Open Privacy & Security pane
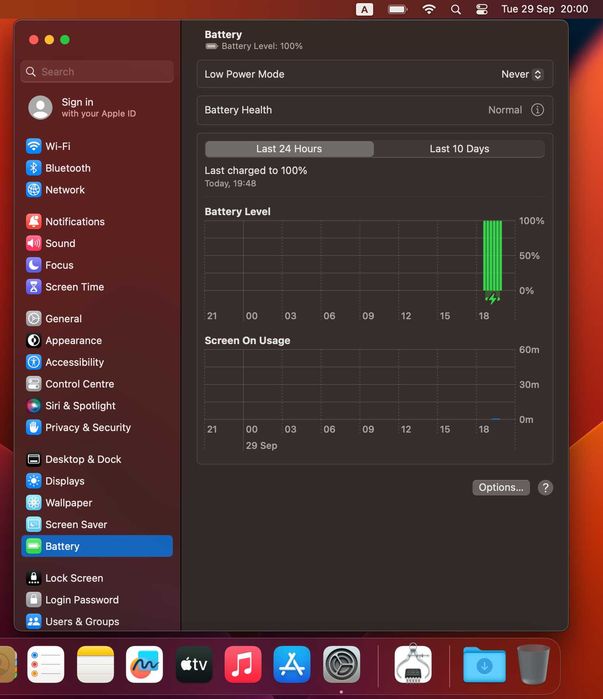The height and width of the screenshot is (699, 603). pos(97,428)
